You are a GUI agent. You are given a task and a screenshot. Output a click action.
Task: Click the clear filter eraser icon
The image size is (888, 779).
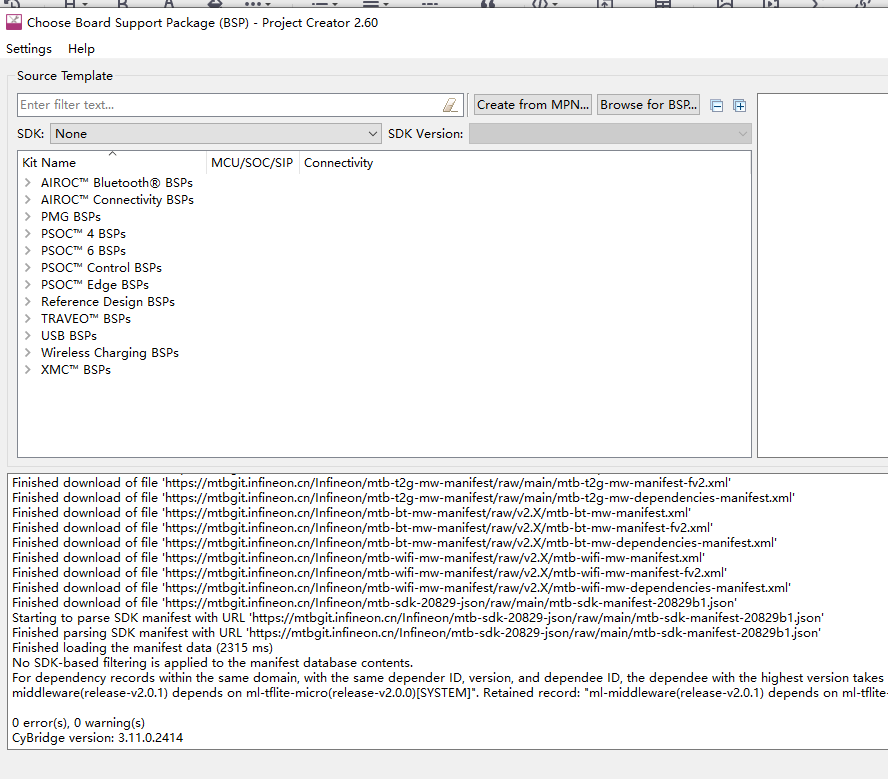(450, 105)
